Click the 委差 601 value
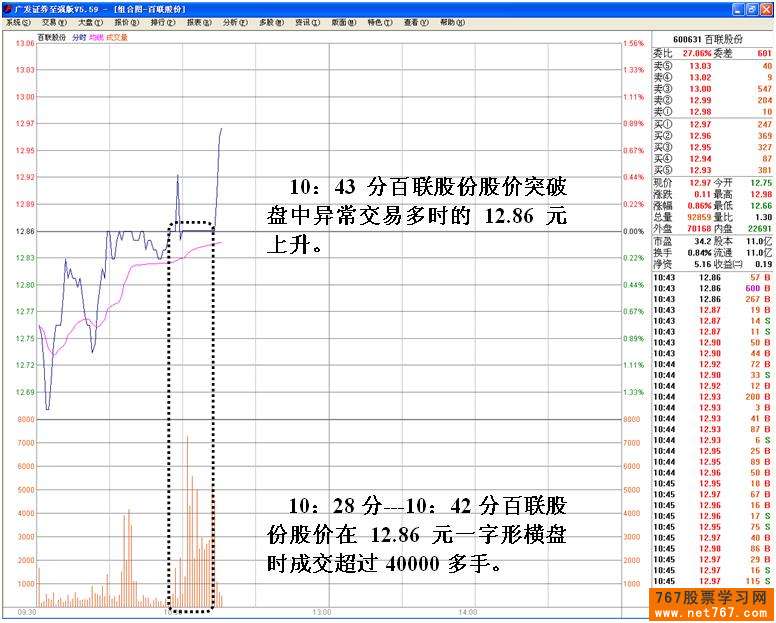This screenshot has height=623, width=776. click(x=764, y=53)
